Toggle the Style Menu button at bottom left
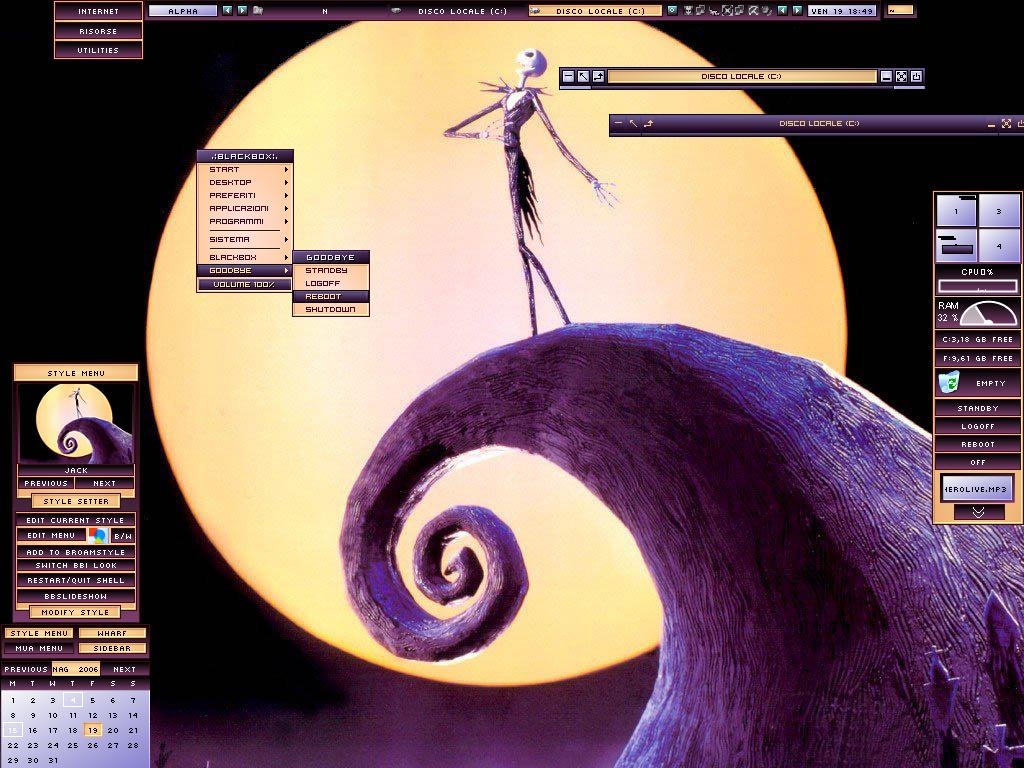Image resolution: width=1024 pixels, height=768 pixels. [39, 633]
